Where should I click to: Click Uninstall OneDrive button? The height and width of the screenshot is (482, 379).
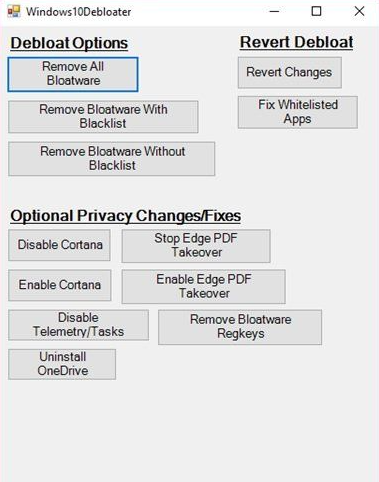[x=62, y=364]
